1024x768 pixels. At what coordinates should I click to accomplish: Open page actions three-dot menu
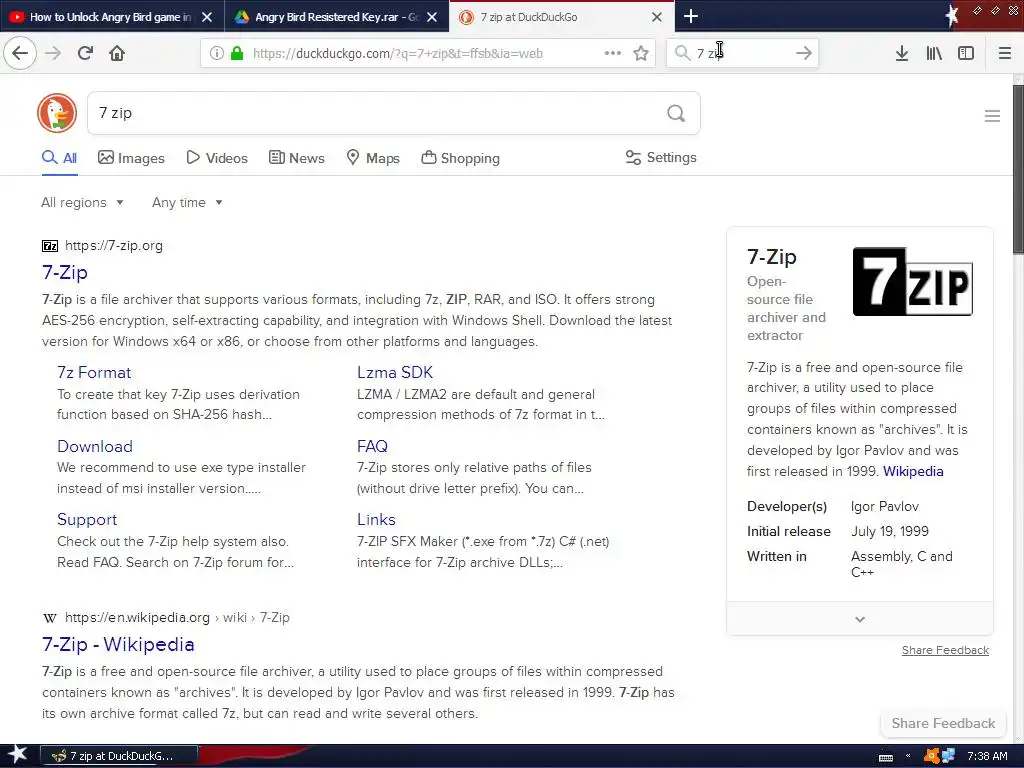coord(613,53)
